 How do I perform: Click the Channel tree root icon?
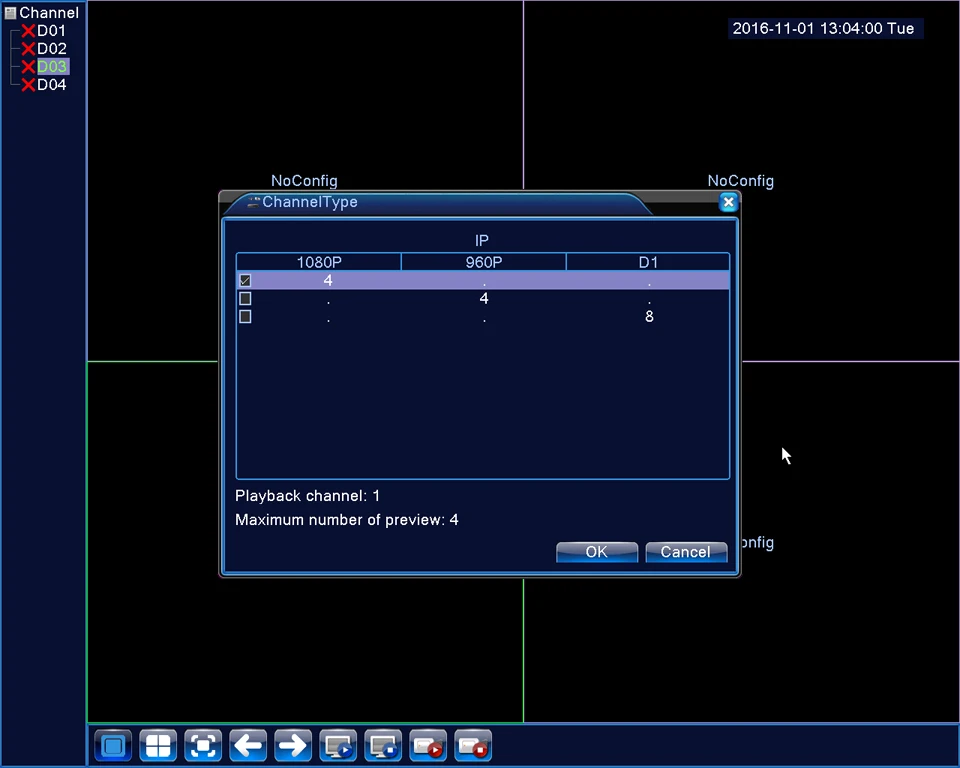10,13
